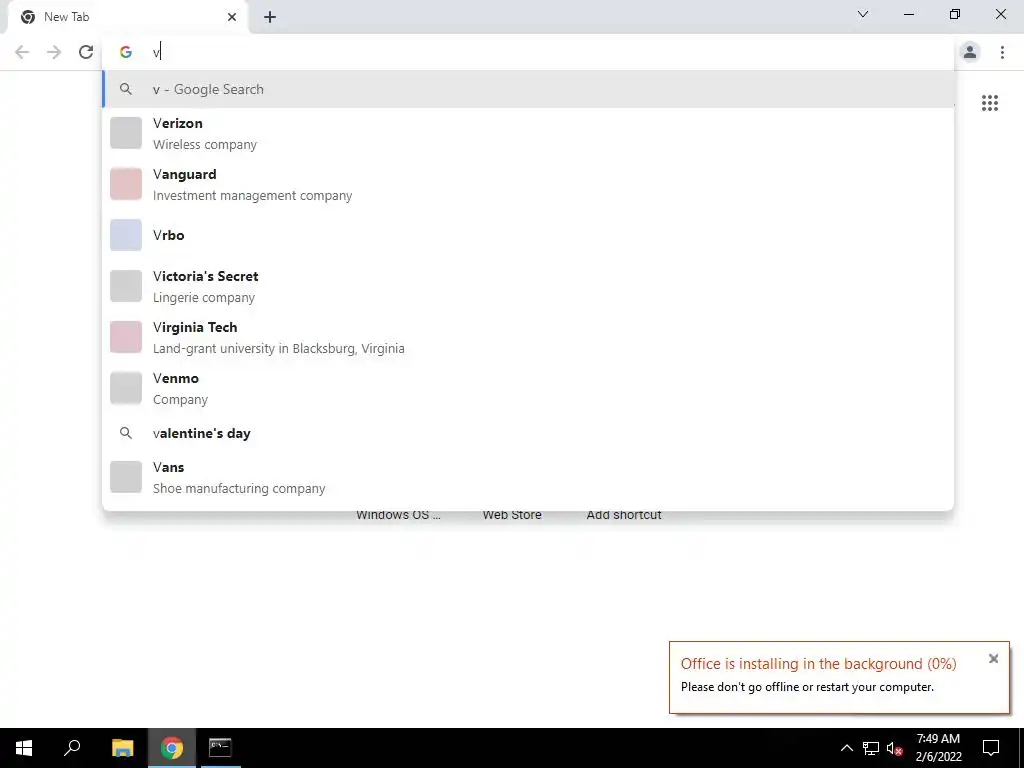Open the Chrome profile avatar icon
This screenshot has height=768, width=1024.
click(970, 52)
